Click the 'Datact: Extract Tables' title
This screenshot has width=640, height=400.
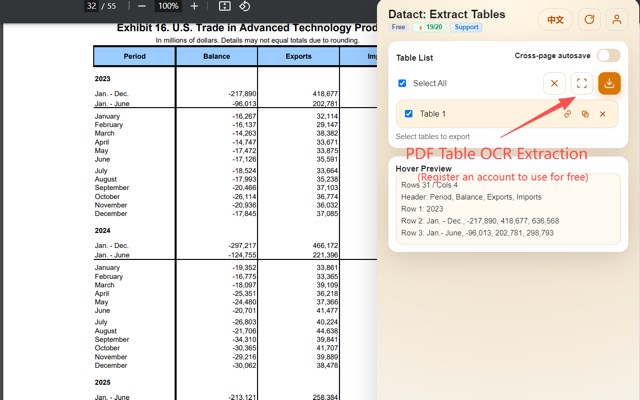point(447,14)
